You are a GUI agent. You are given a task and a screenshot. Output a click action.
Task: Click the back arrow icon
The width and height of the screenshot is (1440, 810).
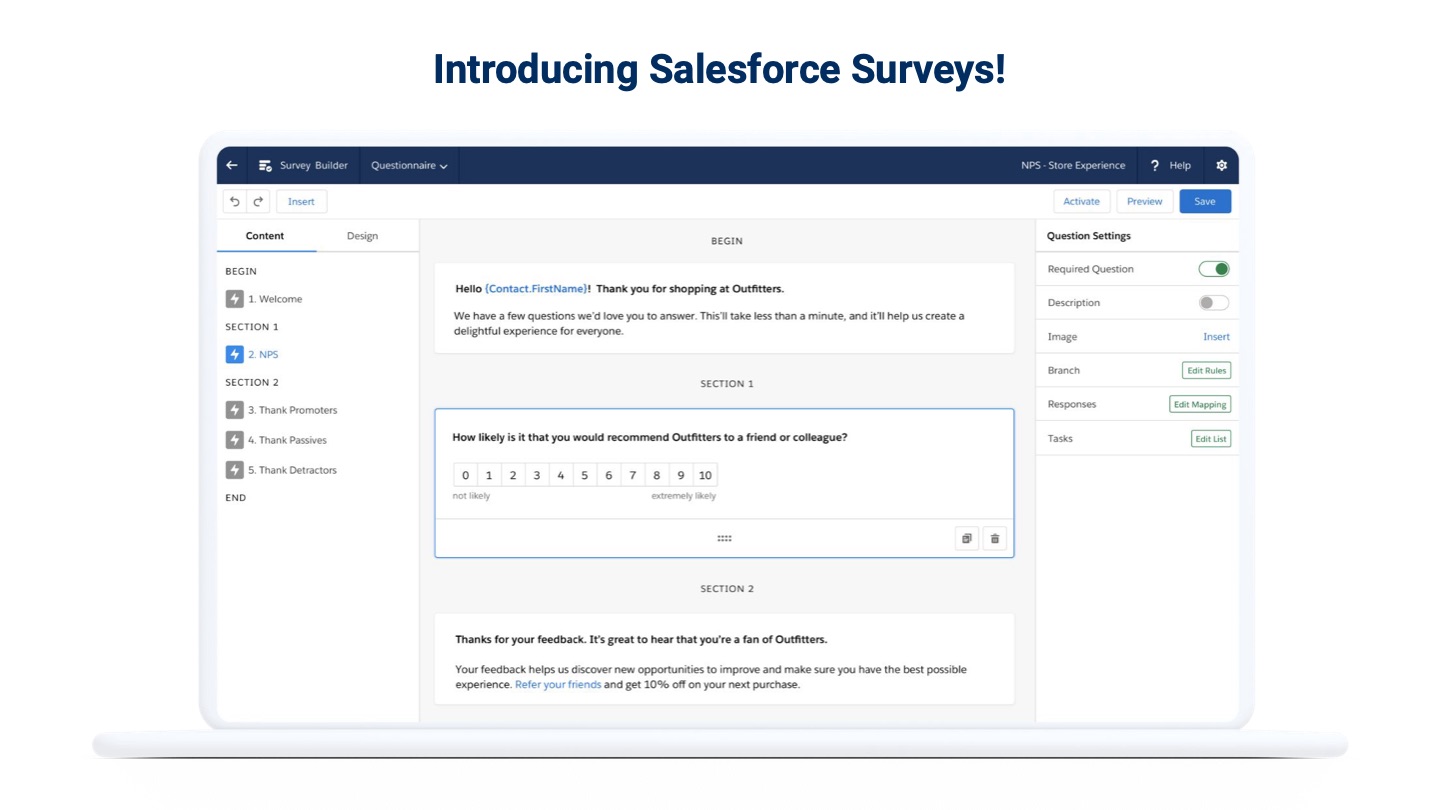[x=232, y=165]
